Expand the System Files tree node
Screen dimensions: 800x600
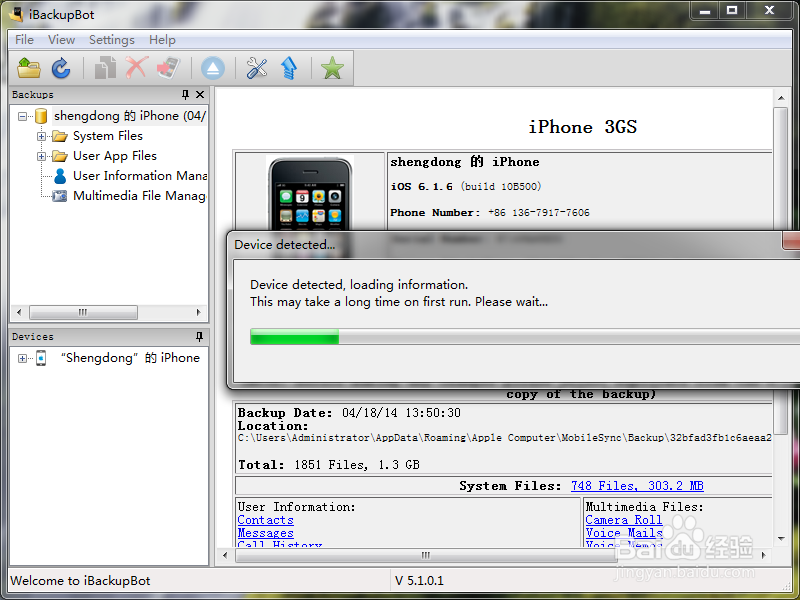(41, 136)
